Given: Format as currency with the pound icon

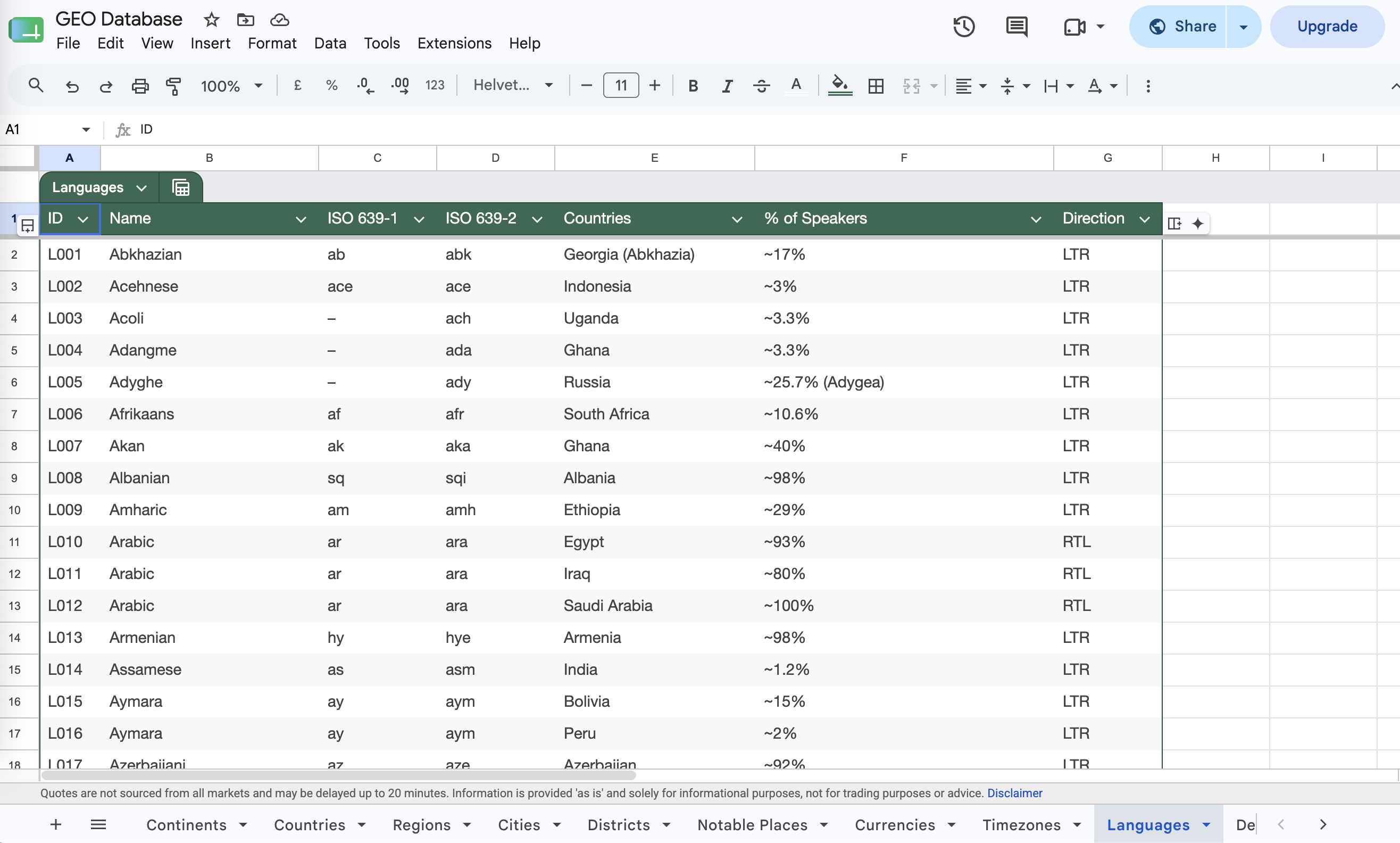Looking at the screenshot, I should click(297, 86).
